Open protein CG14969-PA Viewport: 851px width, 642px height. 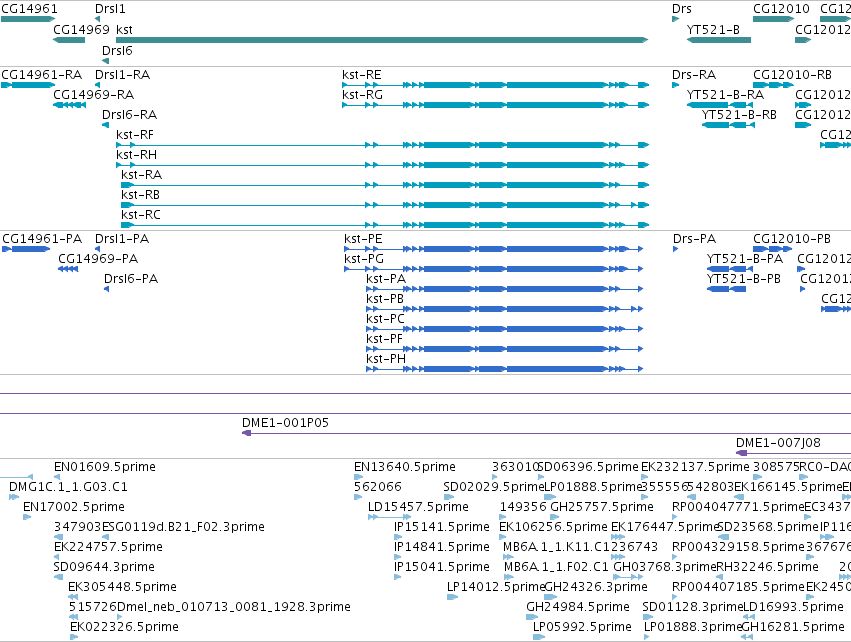point(98,259)
